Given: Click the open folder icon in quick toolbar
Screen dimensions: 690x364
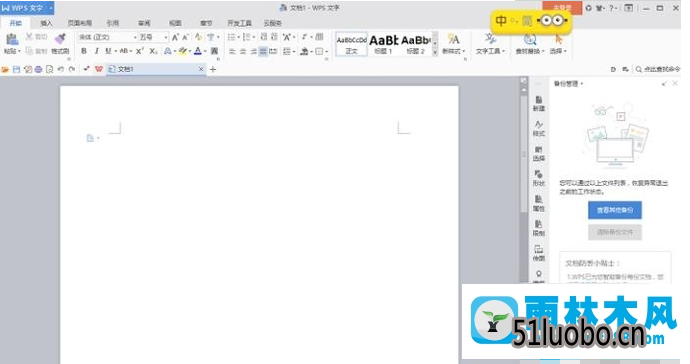Looking at the screenshot, I should (x=5, y=70).
